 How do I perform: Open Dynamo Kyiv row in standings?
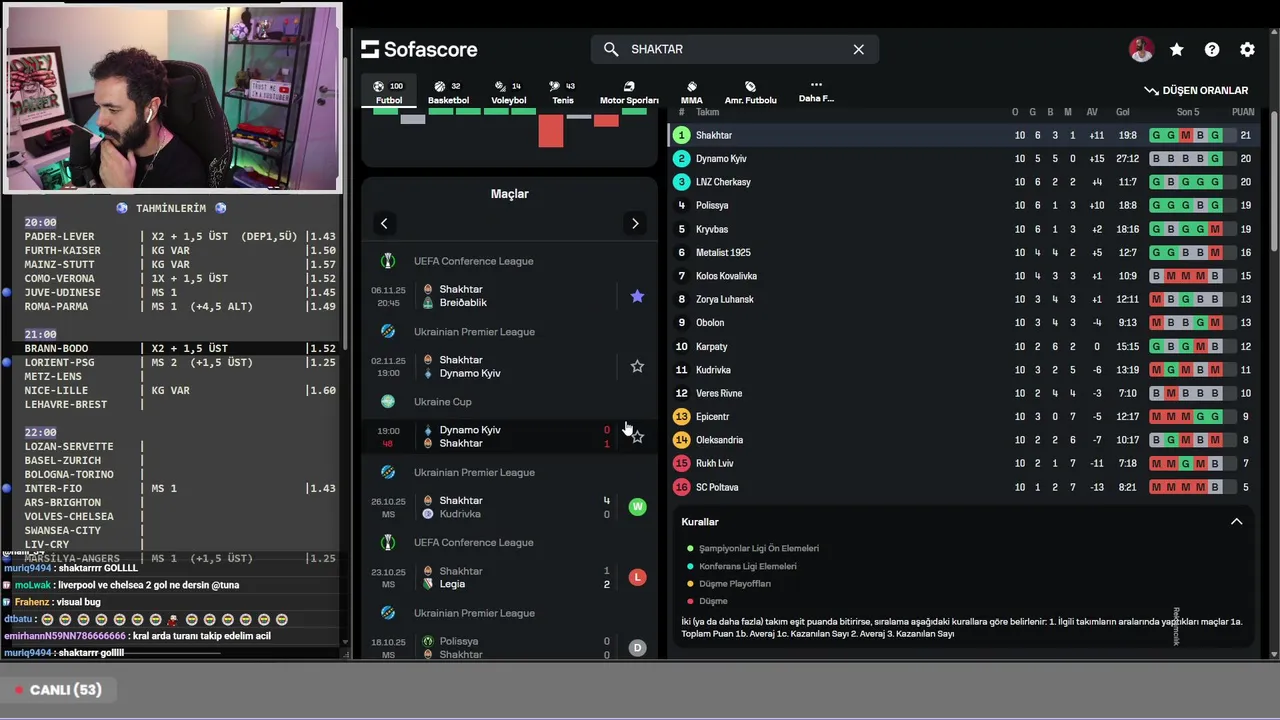(x=966, y=158)
